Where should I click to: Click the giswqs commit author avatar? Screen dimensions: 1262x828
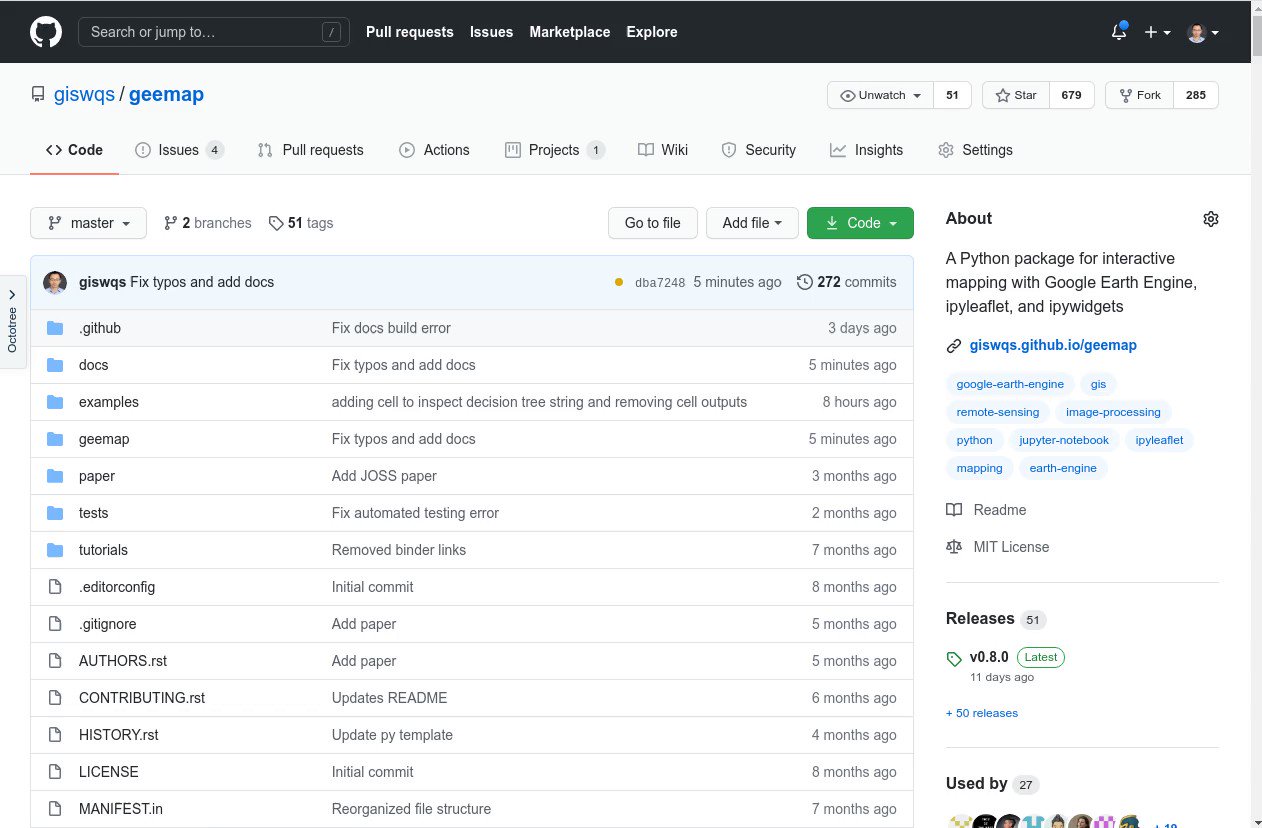coord(55,282)
